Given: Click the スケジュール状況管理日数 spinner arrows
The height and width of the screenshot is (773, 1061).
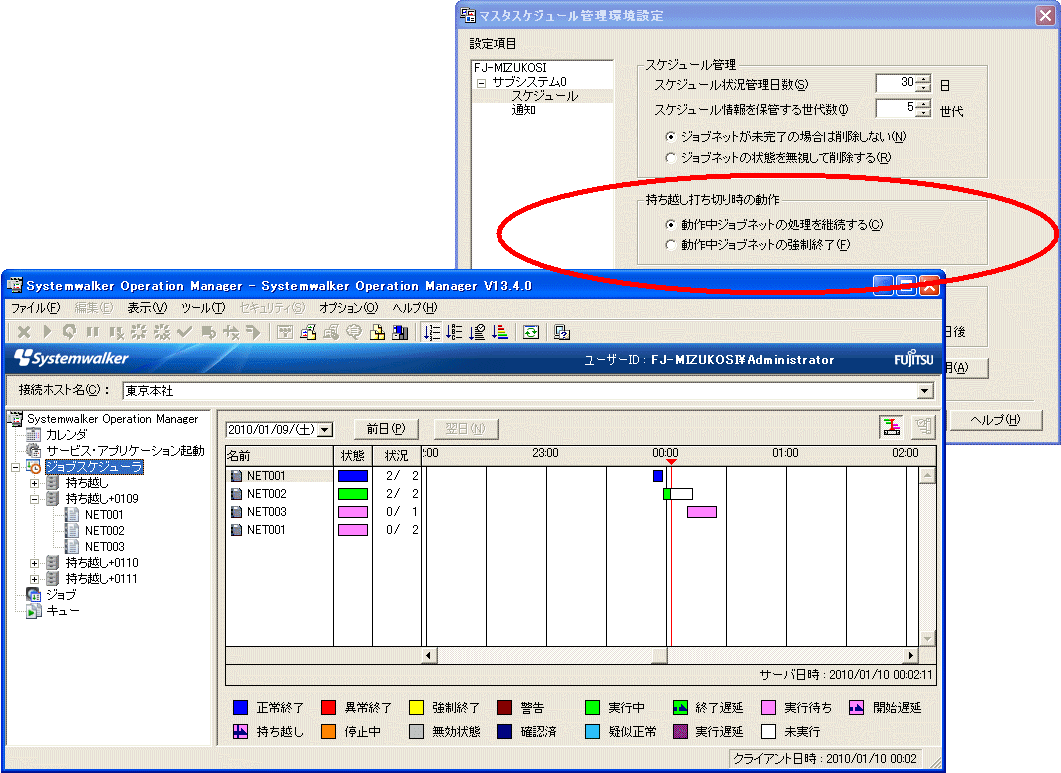Looking at the screenshot, I should pyautogui.click(x=924, y=83).
